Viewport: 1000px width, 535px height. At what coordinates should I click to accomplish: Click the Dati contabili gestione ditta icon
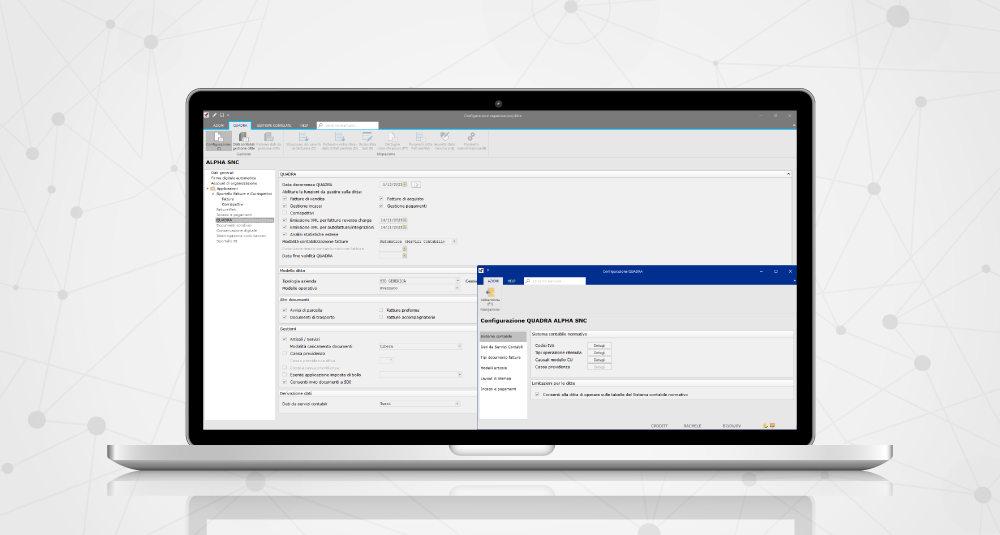tap(244, 141)
